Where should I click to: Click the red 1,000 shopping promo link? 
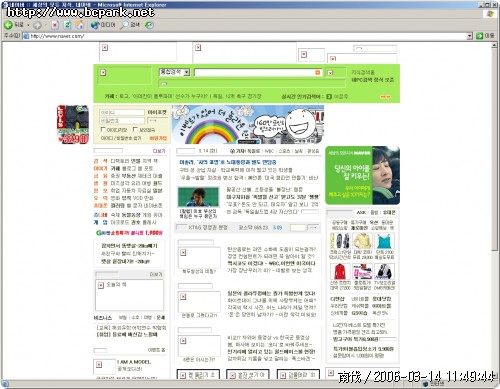(x=129, y=233)
